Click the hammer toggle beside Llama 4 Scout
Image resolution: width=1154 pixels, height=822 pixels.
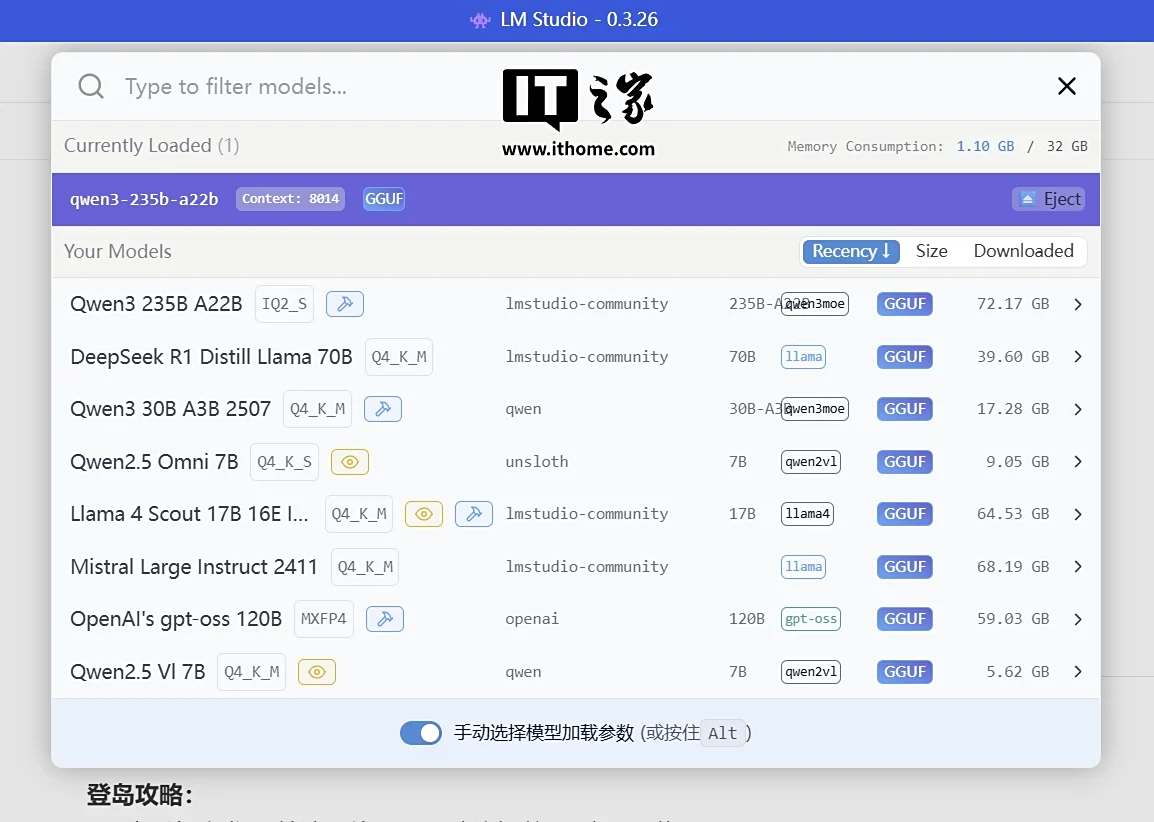tap(474, 513)
